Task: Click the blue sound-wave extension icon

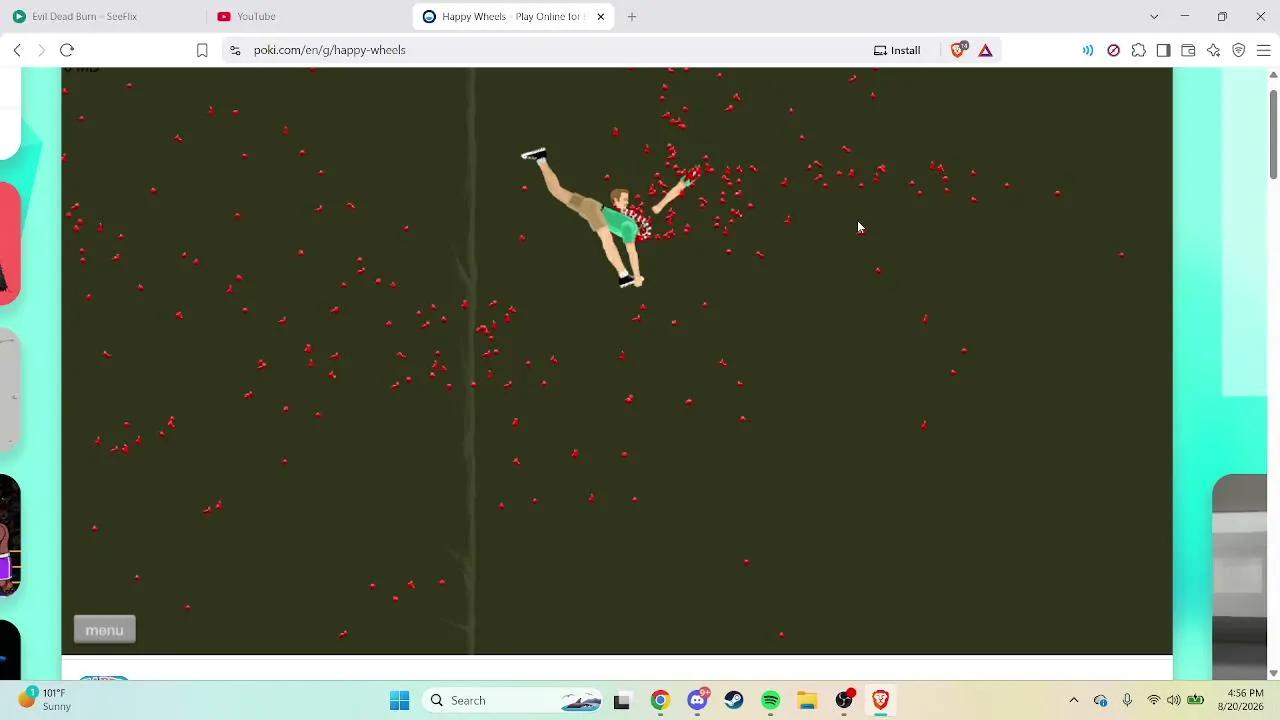Action: (1088, 50)
